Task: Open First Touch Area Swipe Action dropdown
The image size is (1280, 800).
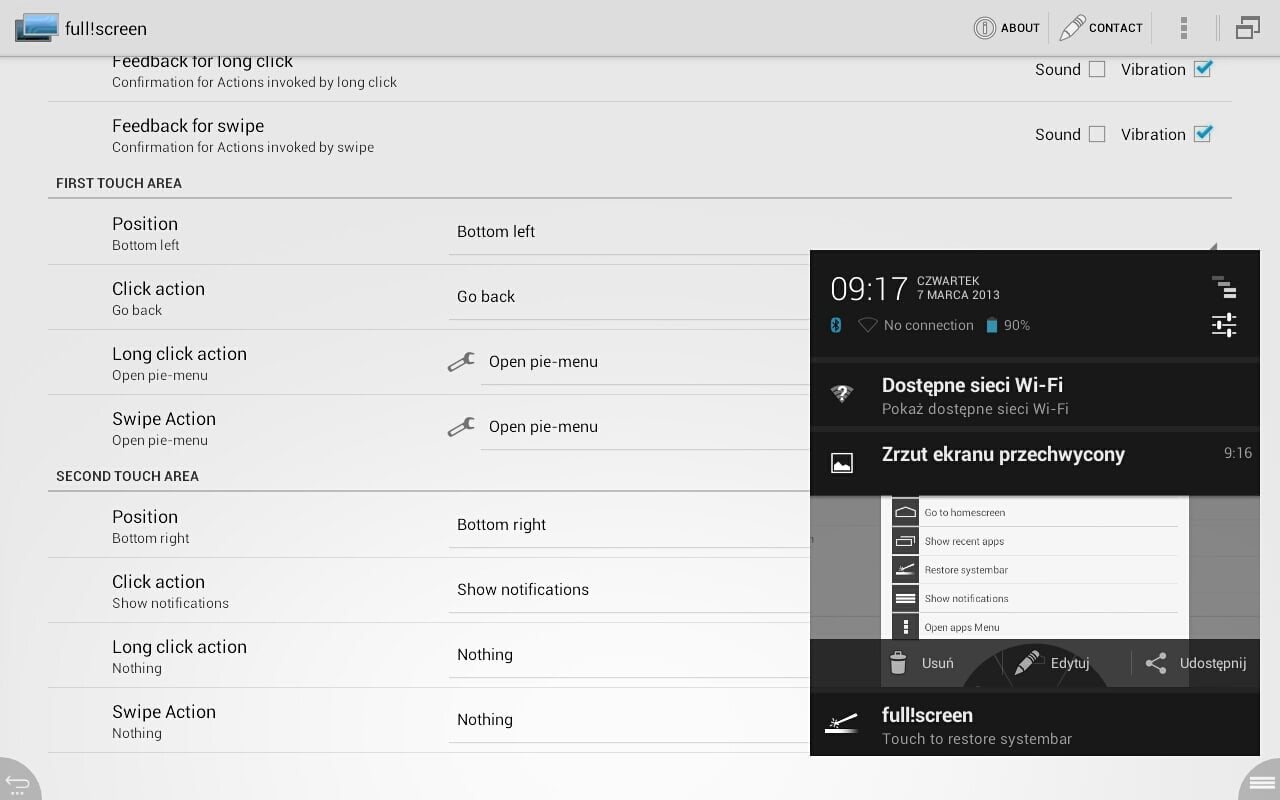Action: 645,426
